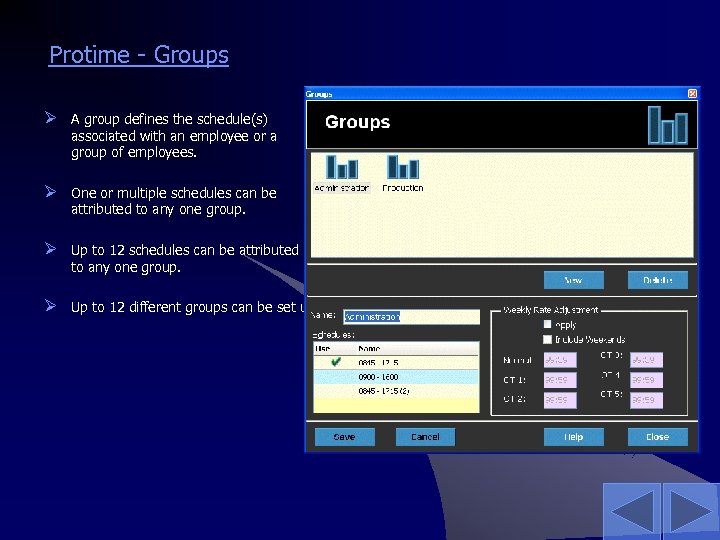Click the OT 1 rate field
Image resolution: width=720 pixels, height=540 pixels.
[560, 380]
